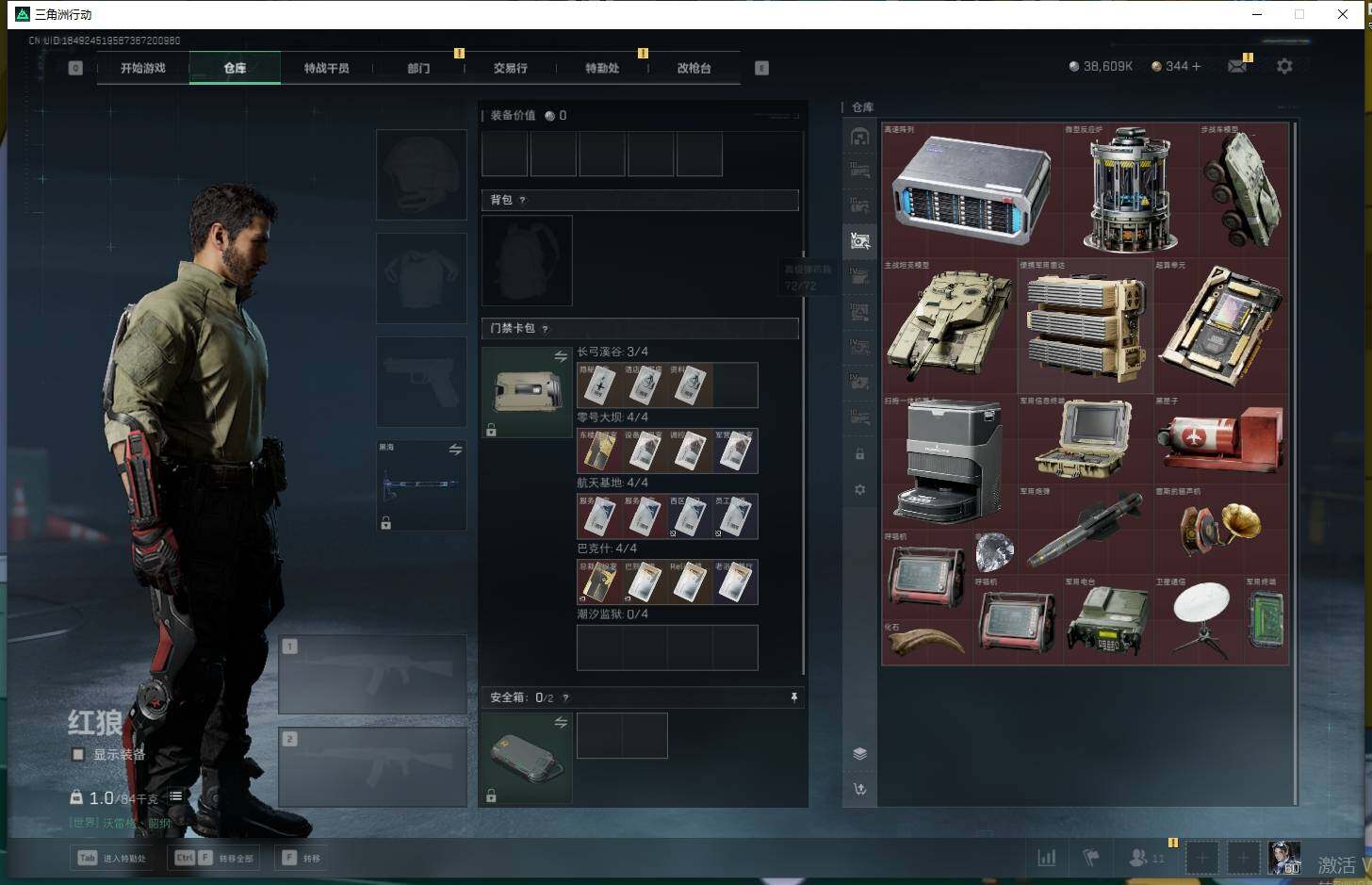Select the 化石 fossil claw item
Image resolution: width=1372 pixels, height=885 pixels.
927,642
